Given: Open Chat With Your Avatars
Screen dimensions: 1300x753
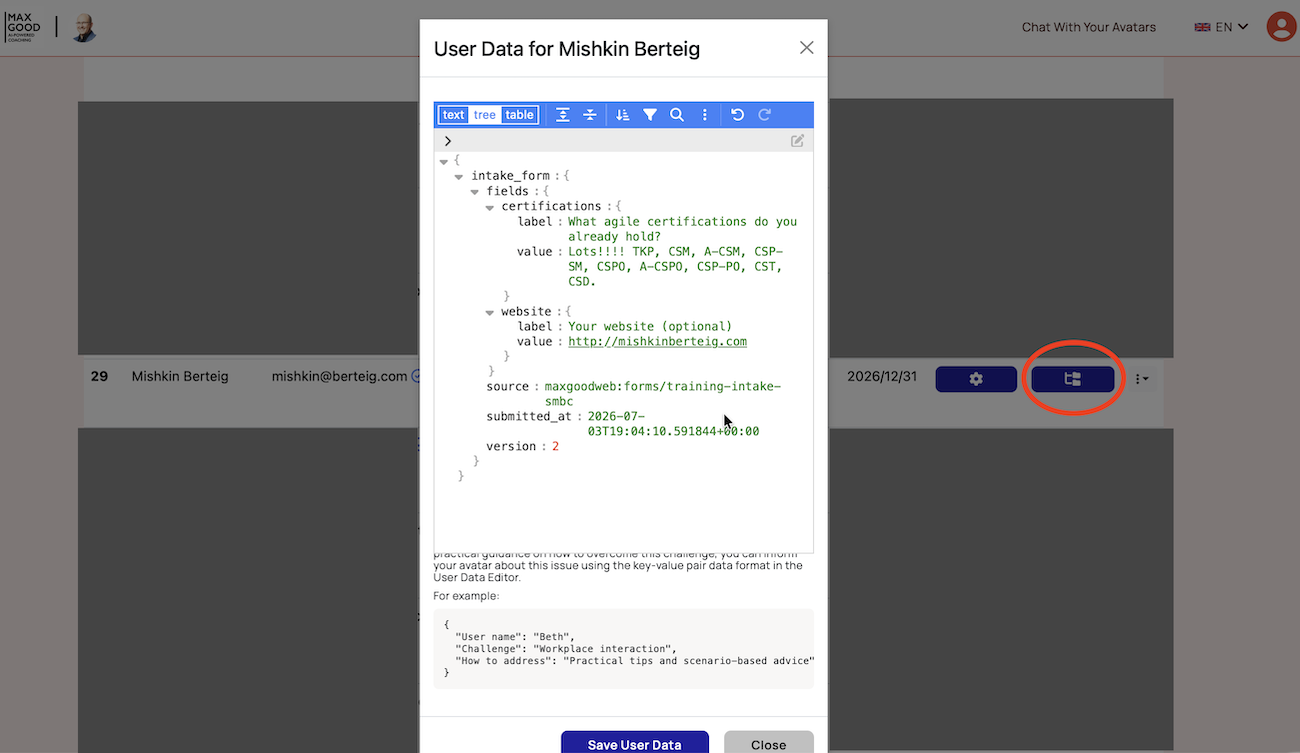Looking at the screenshot, I should [1089, 27].
